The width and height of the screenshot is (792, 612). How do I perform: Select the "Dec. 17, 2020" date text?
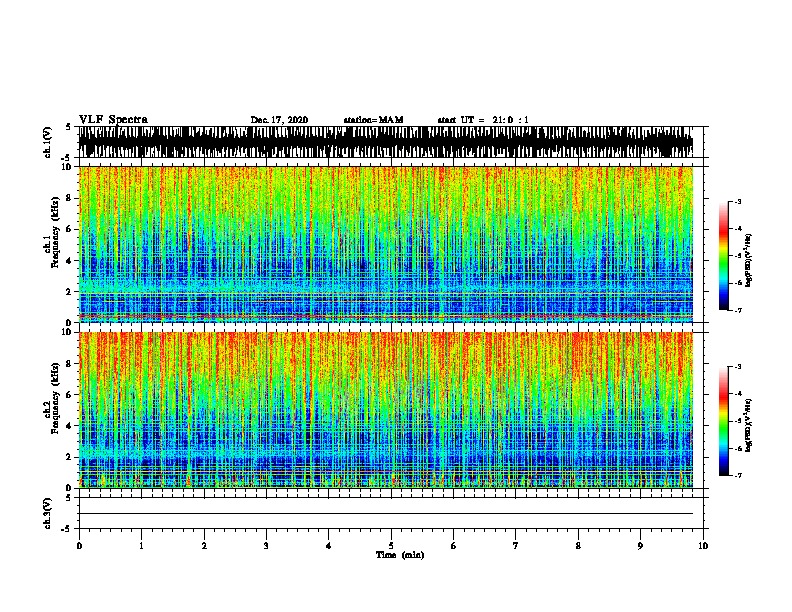point(279,120)
